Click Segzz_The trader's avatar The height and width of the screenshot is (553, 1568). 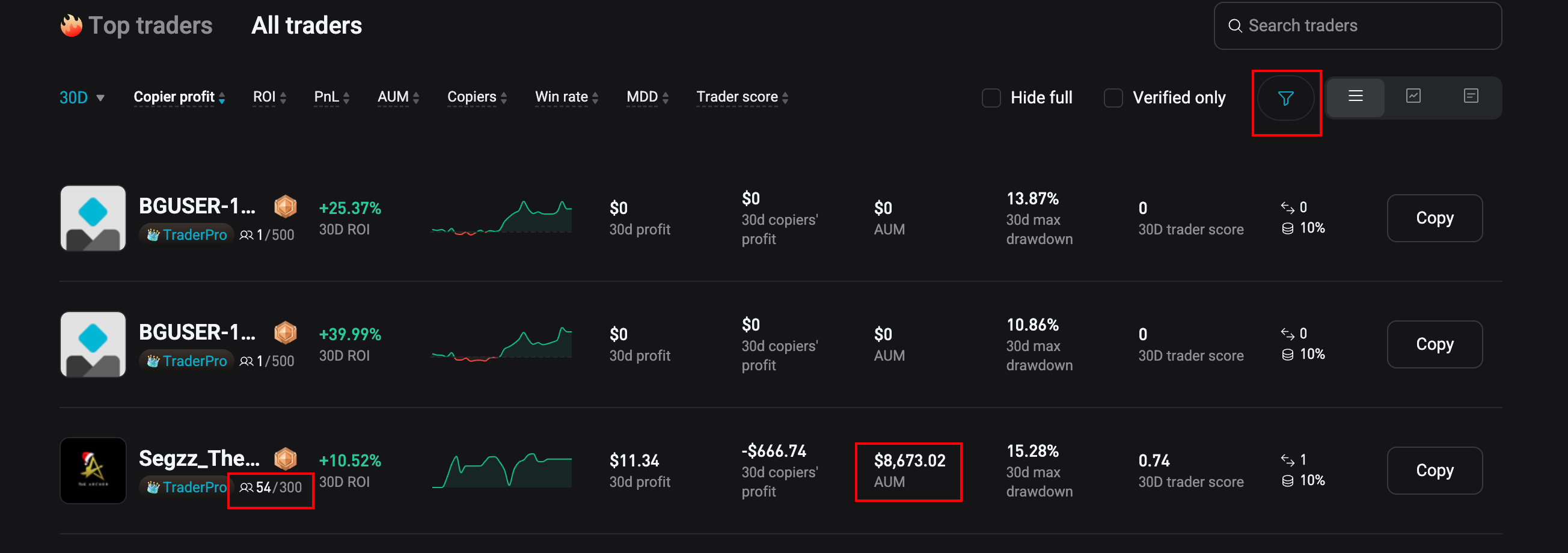coord(93,470)
